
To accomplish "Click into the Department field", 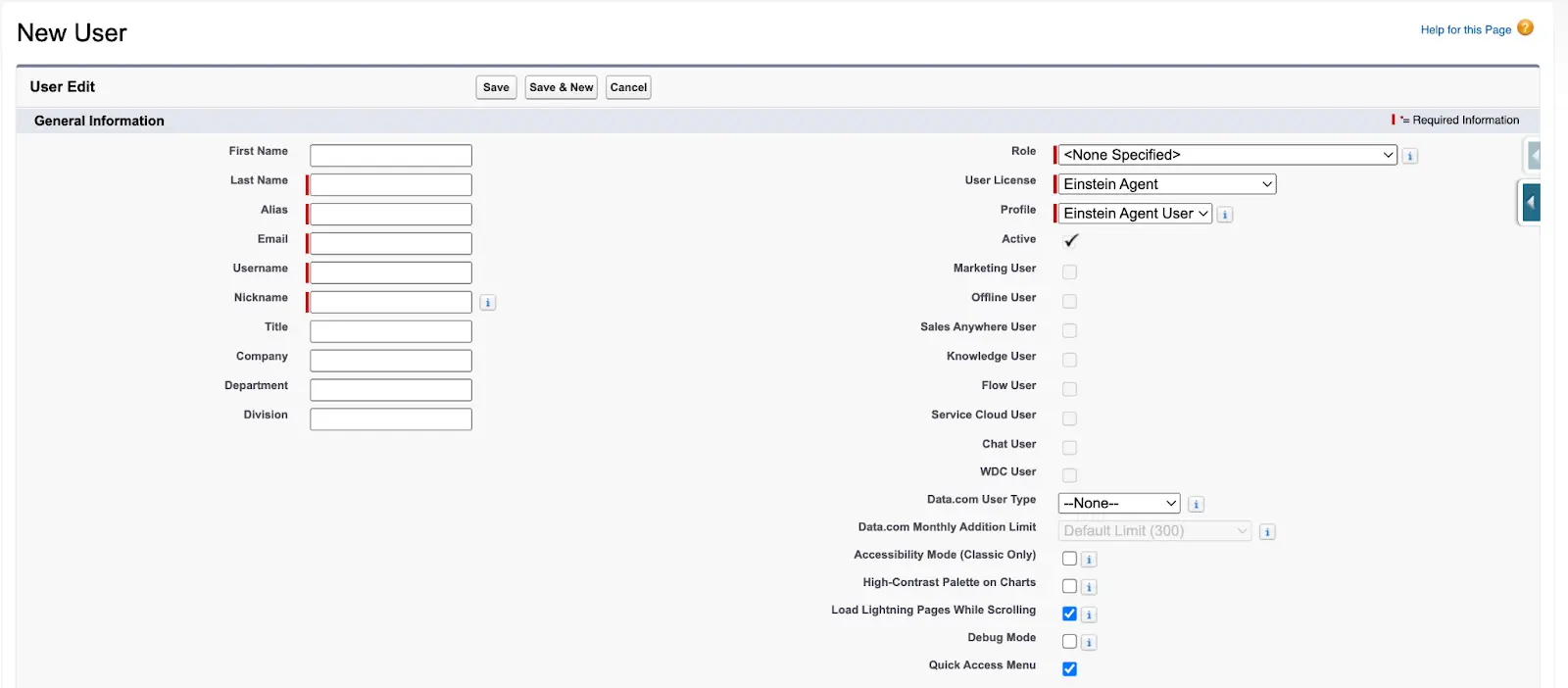I will click(x=391, y=390).
